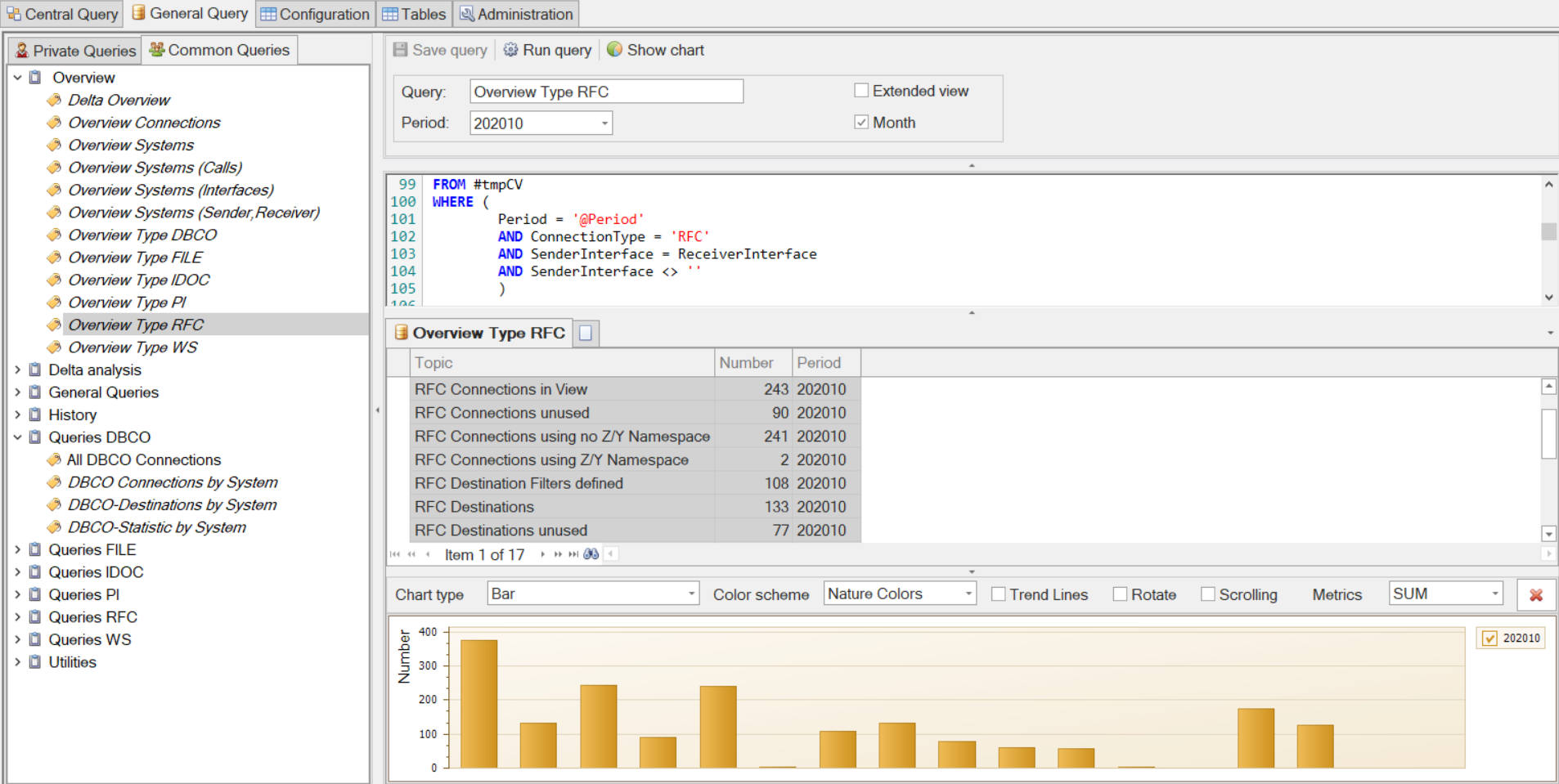
Task: Click the Common Queries group icon
Action: pos(157,50)
